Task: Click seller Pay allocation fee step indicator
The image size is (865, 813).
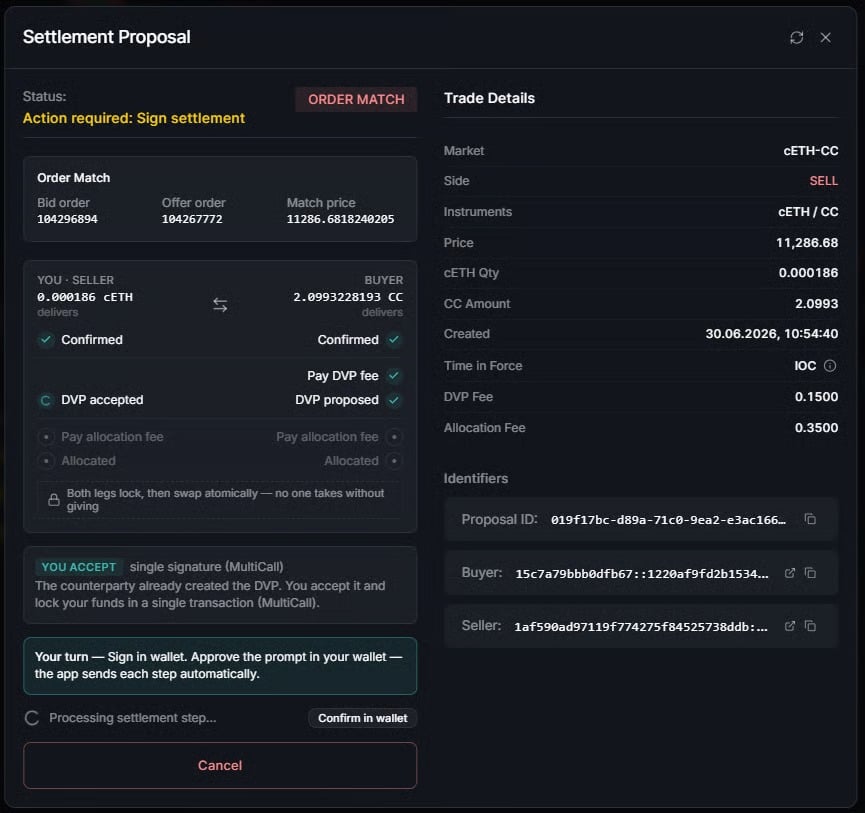Action: tap(46, 437)
